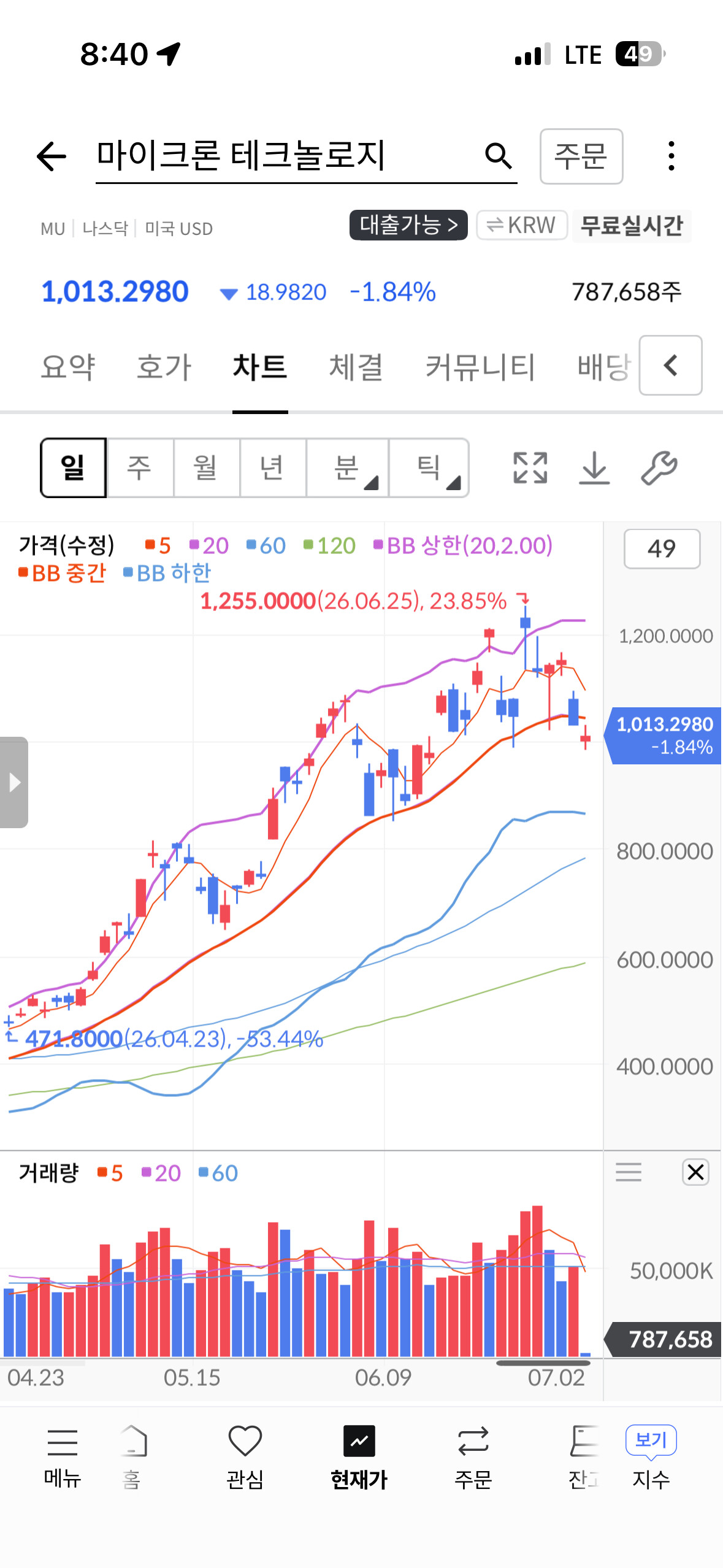723x1568 pixels.
Task: Select the 일 daily chart period
Action: (74, 468)
